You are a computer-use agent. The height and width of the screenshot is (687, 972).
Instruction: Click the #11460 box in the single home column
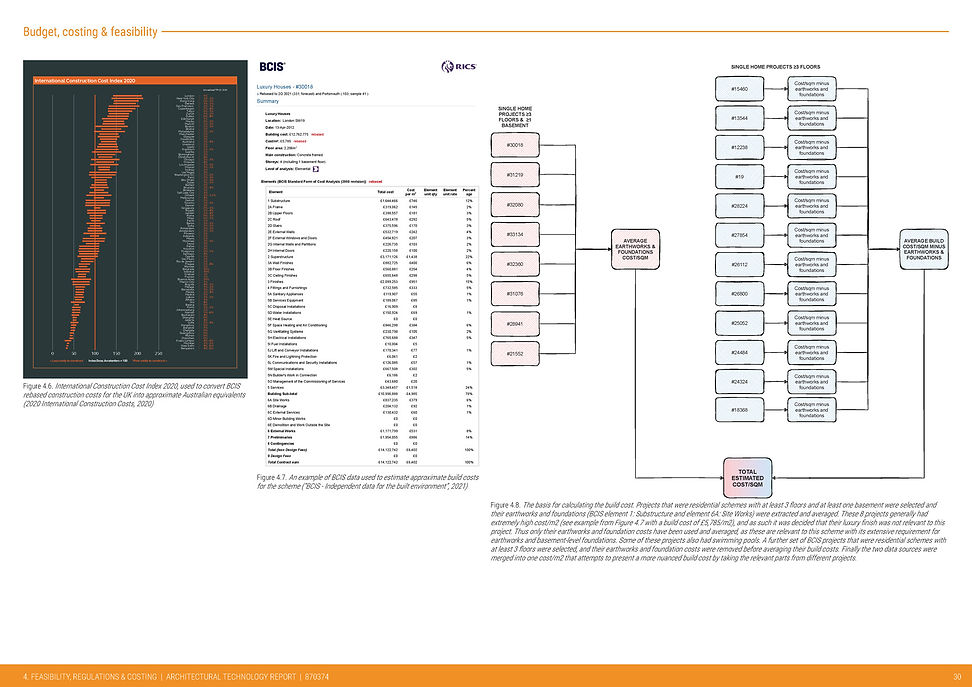click(x=739, y=88)
